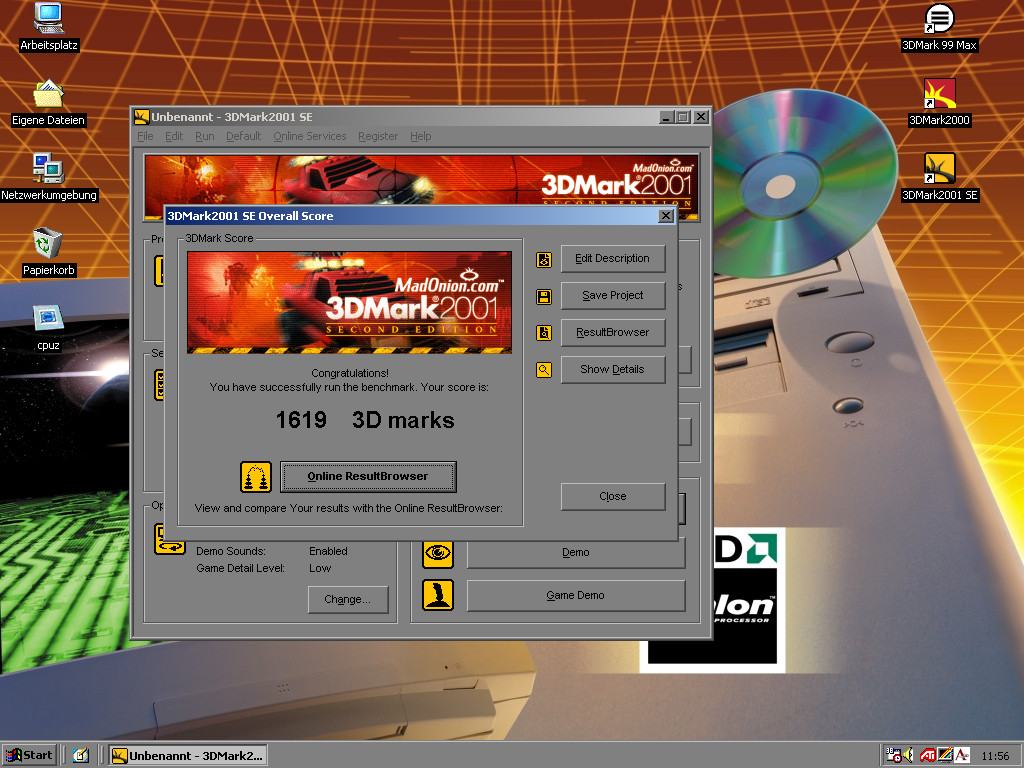The image size is (1024, 768).
Task: Click the Close button in score dialog
Action: tap(613, 496)
